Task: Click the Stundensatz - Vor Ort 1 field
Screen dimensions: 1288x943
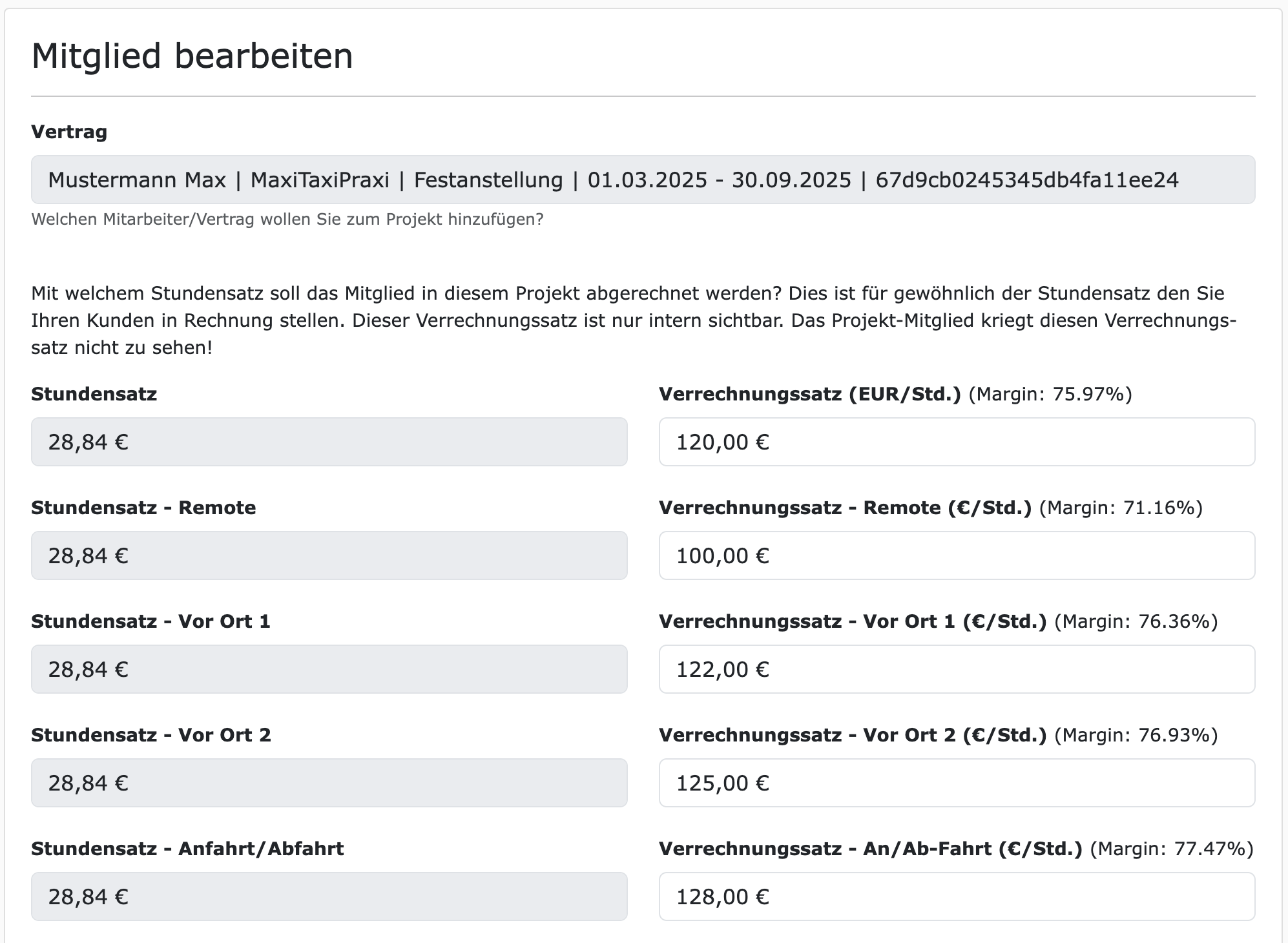Action: 329,669
